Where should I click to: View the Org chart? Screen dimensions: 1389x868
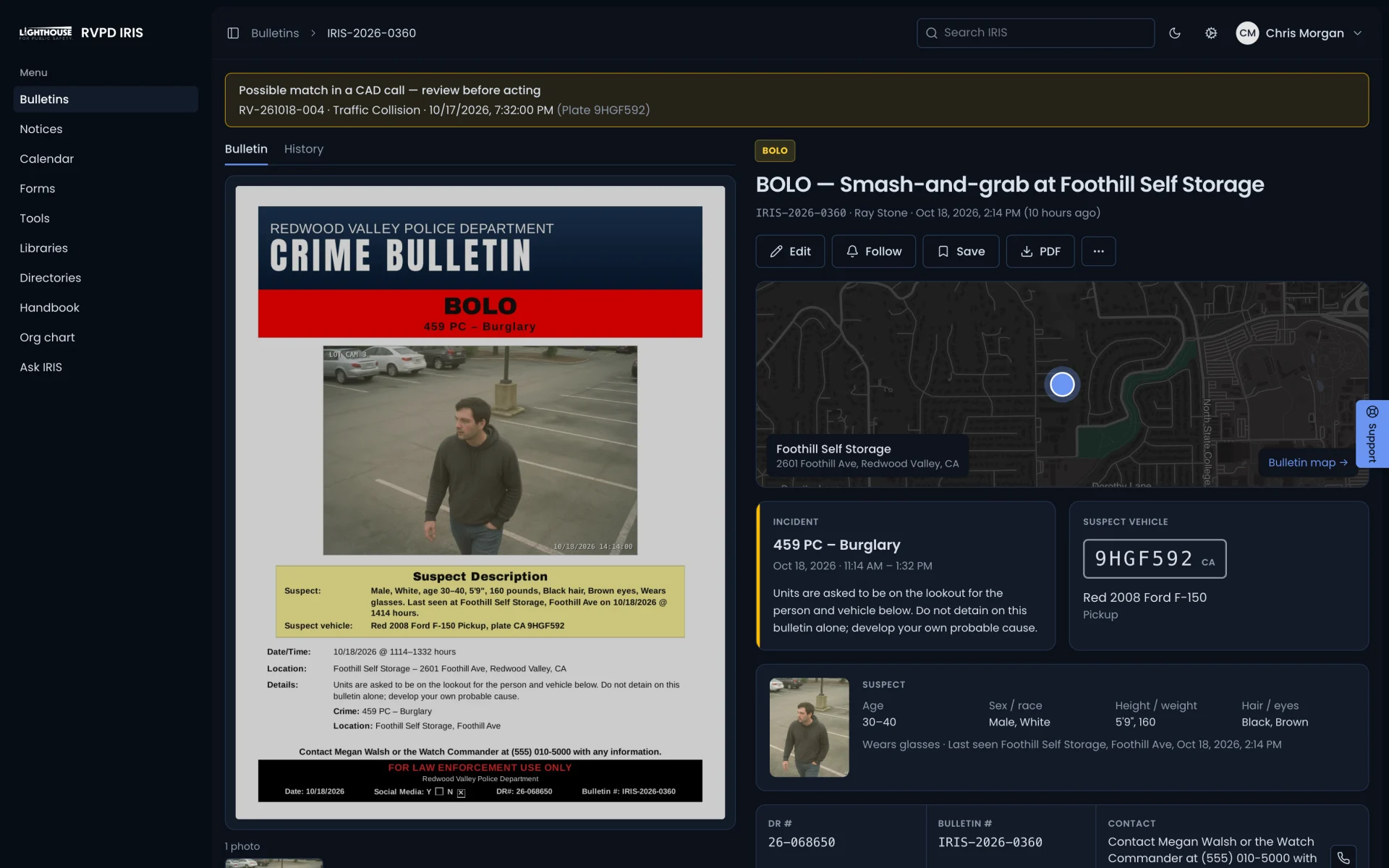[106, 337]
